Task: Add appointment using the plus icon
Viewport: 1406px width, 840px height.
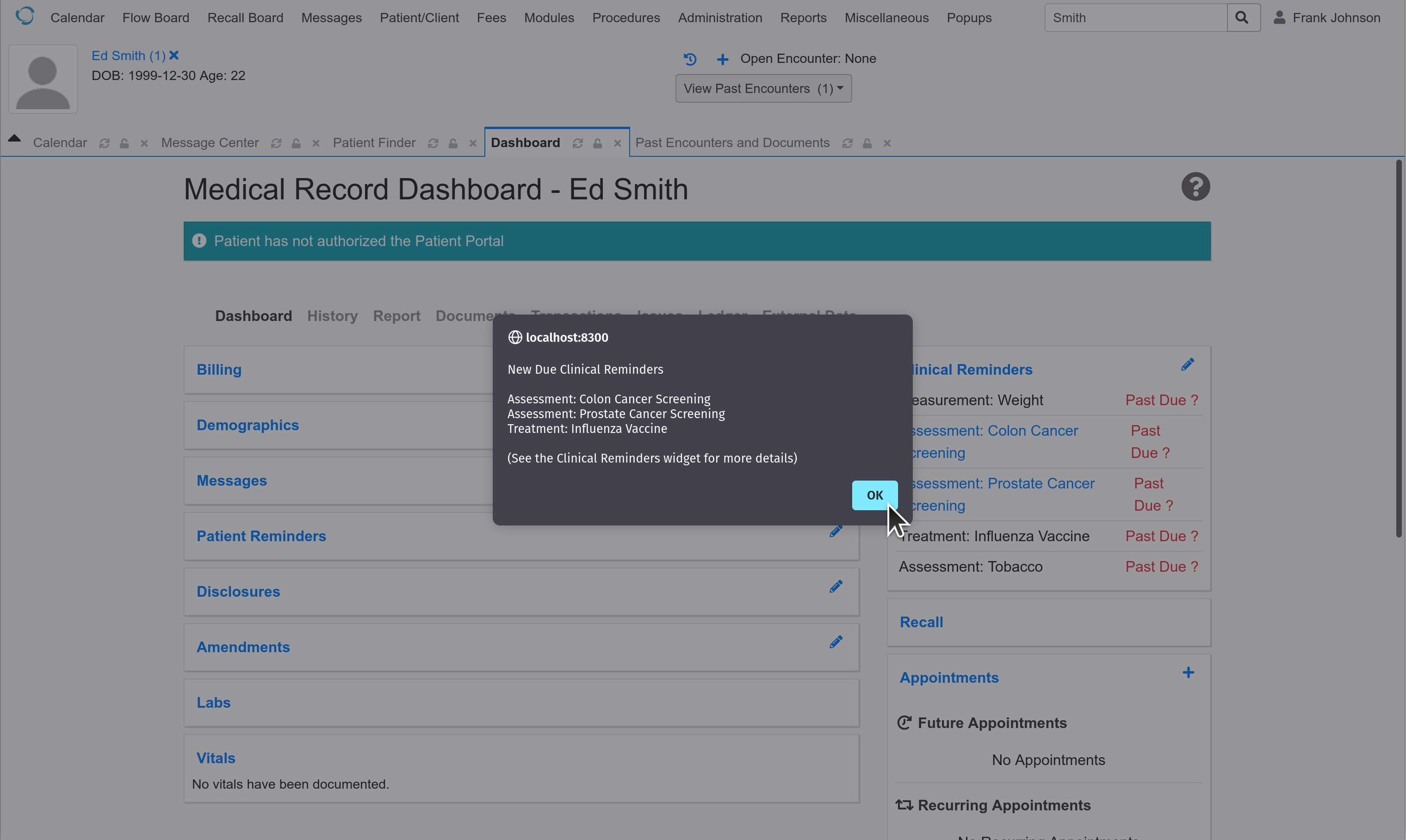Action: [1188, 673]
